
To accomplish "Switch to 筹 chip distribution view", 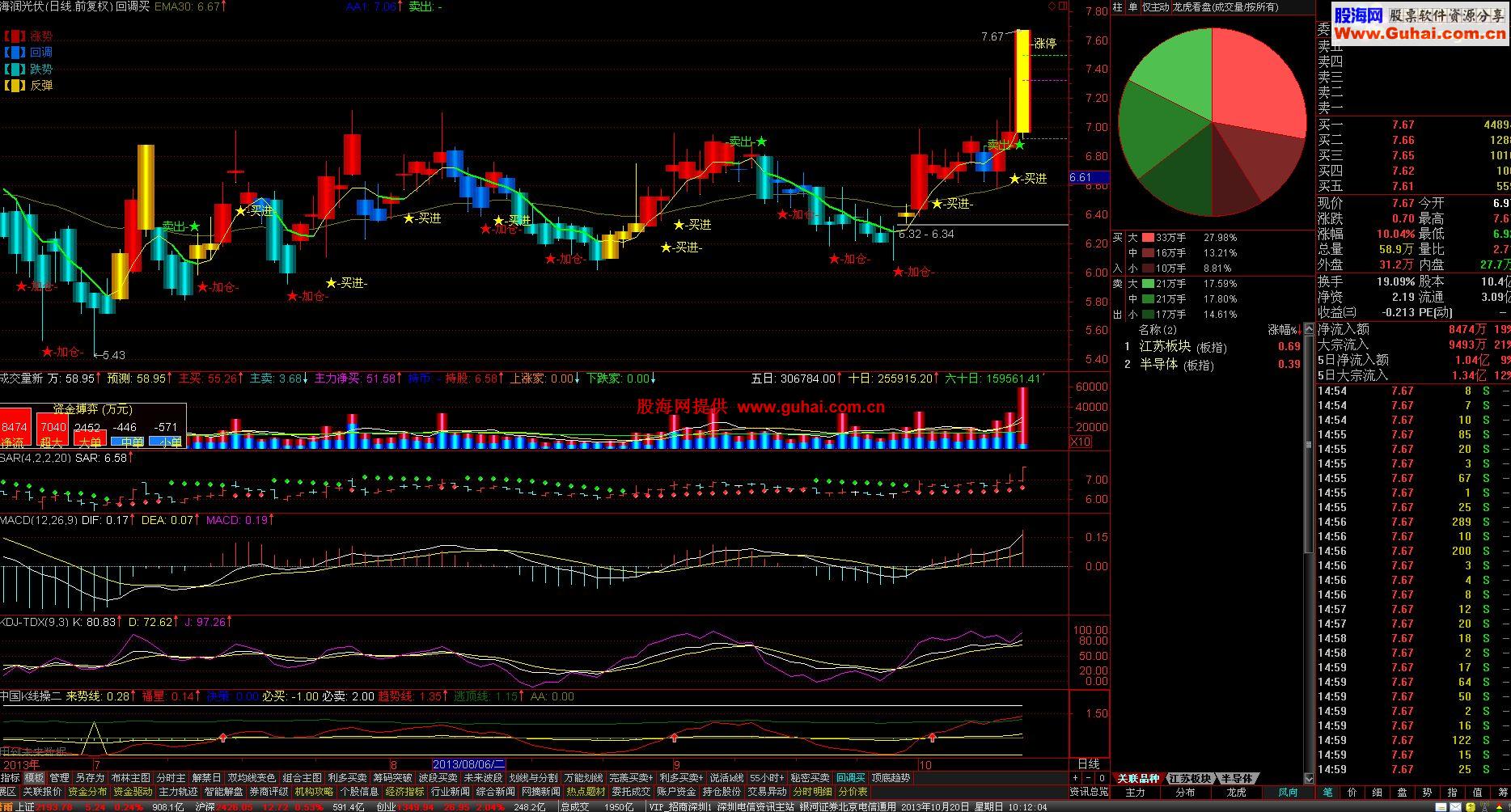I will 1501,793.
